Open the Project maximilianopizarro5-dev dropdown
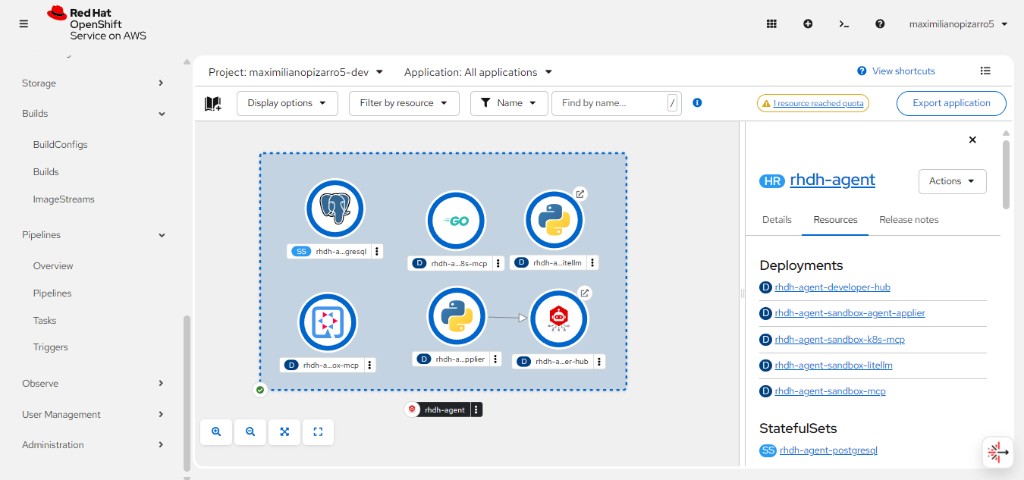This screenshot has height=480, width=1024. click(296, 72)
